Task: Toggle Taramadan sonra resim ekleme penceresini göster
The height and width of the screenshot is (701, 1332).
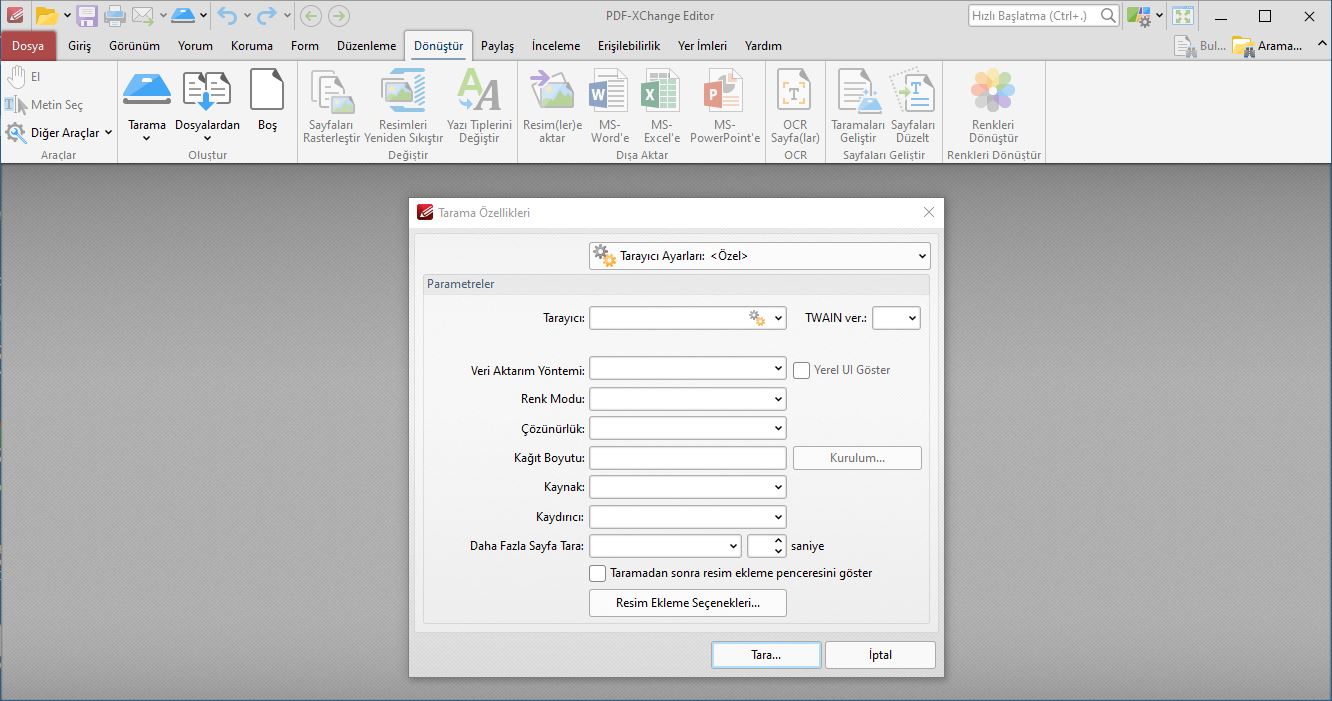Action: click(x=597, y=573)
